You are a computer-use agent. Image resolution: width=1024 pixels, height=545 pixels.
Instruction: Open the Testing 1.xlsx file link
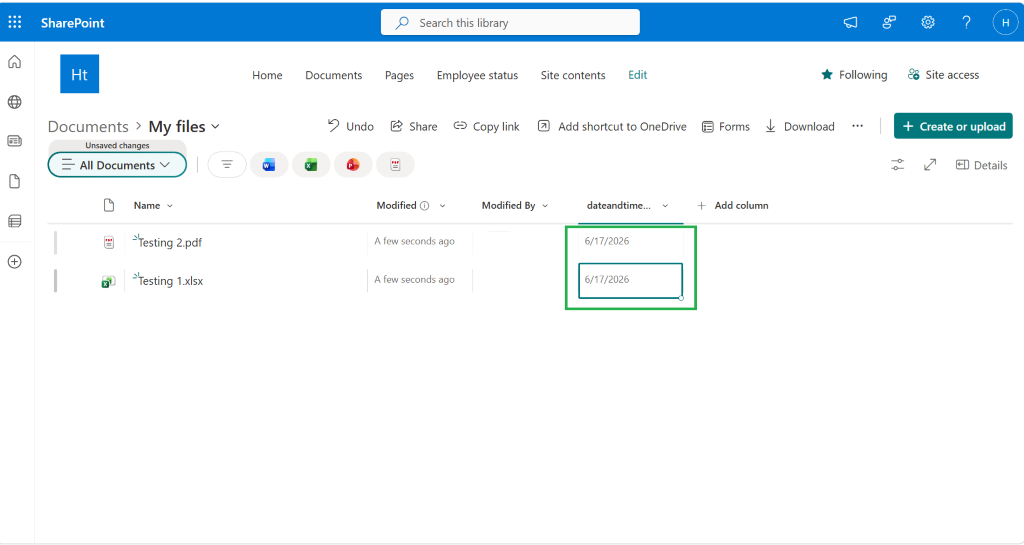(x=170, y=281)
